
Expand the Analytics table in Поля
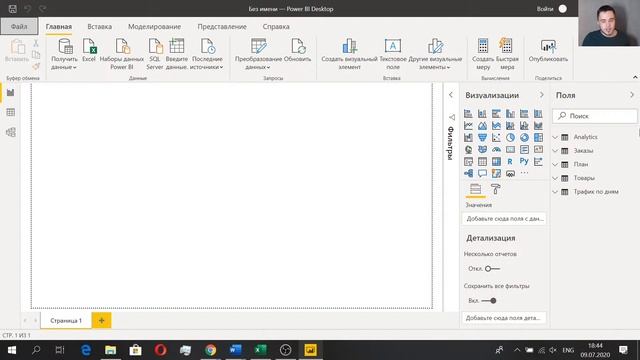[555, 137]
